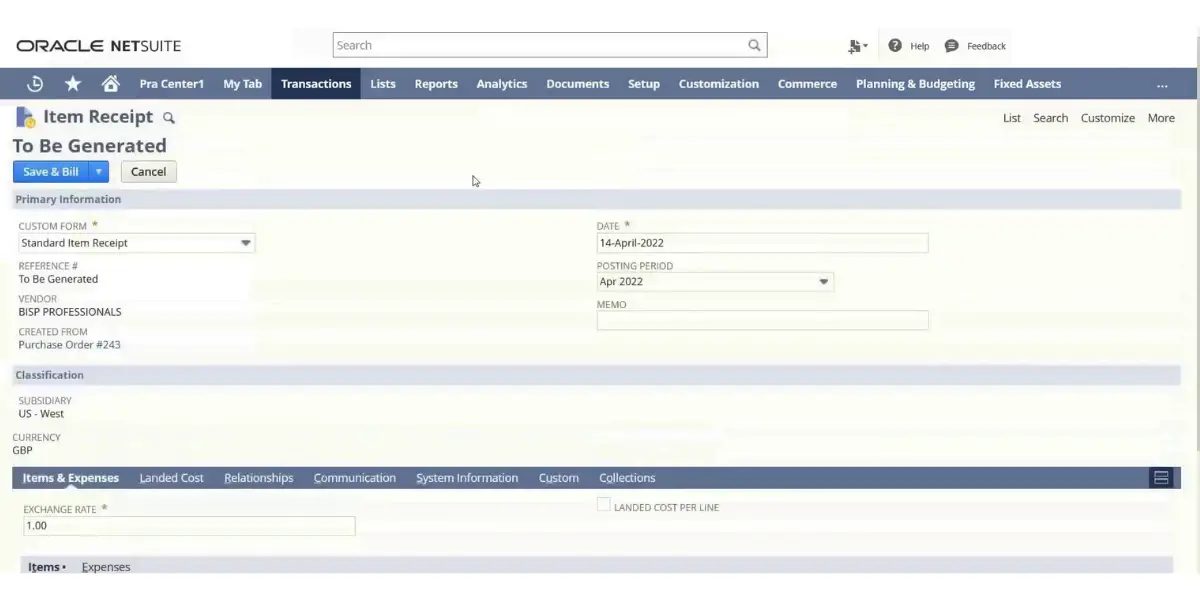The width and height of the screenshot is (1200, 600).
Task: Click the Primary Information section header
Action: pyautogui.click(x=597, y=199)
